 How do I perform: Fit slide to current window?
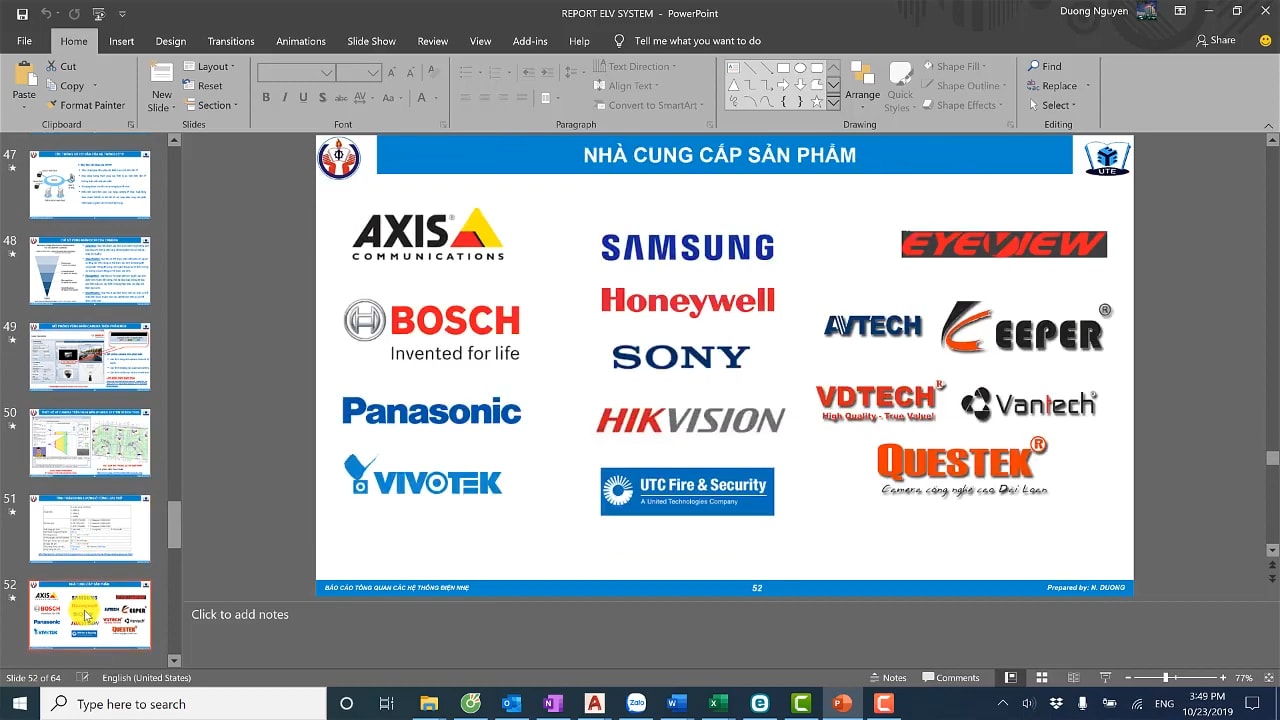pyautogui.click(x=1268, y=678)
